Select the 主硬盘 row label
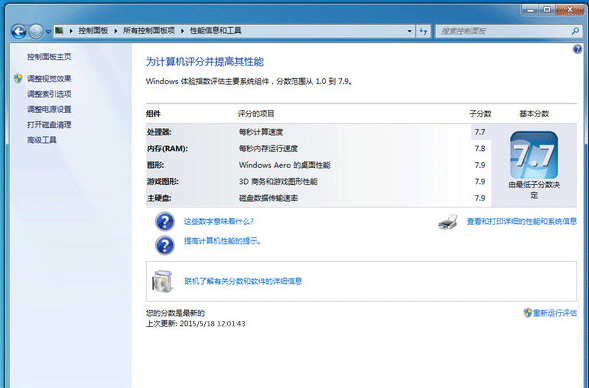This screenshot has height=388, width=589. (159, 198)
